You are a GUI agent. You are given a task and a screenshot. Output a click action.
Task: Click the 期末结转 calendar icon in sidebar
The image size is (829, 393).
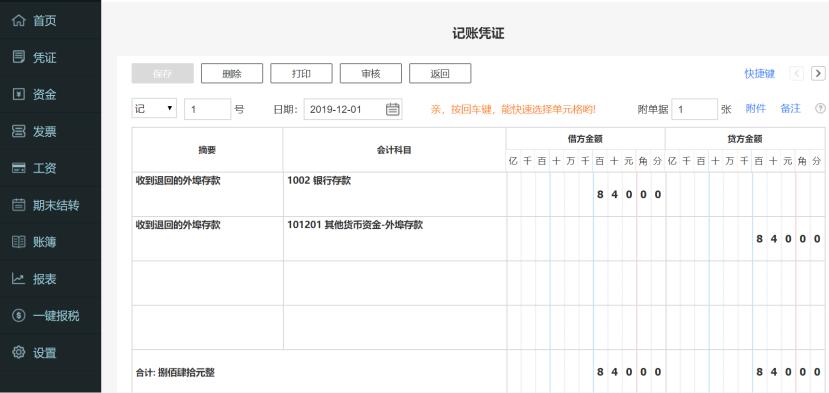click(x=19, y=205)
